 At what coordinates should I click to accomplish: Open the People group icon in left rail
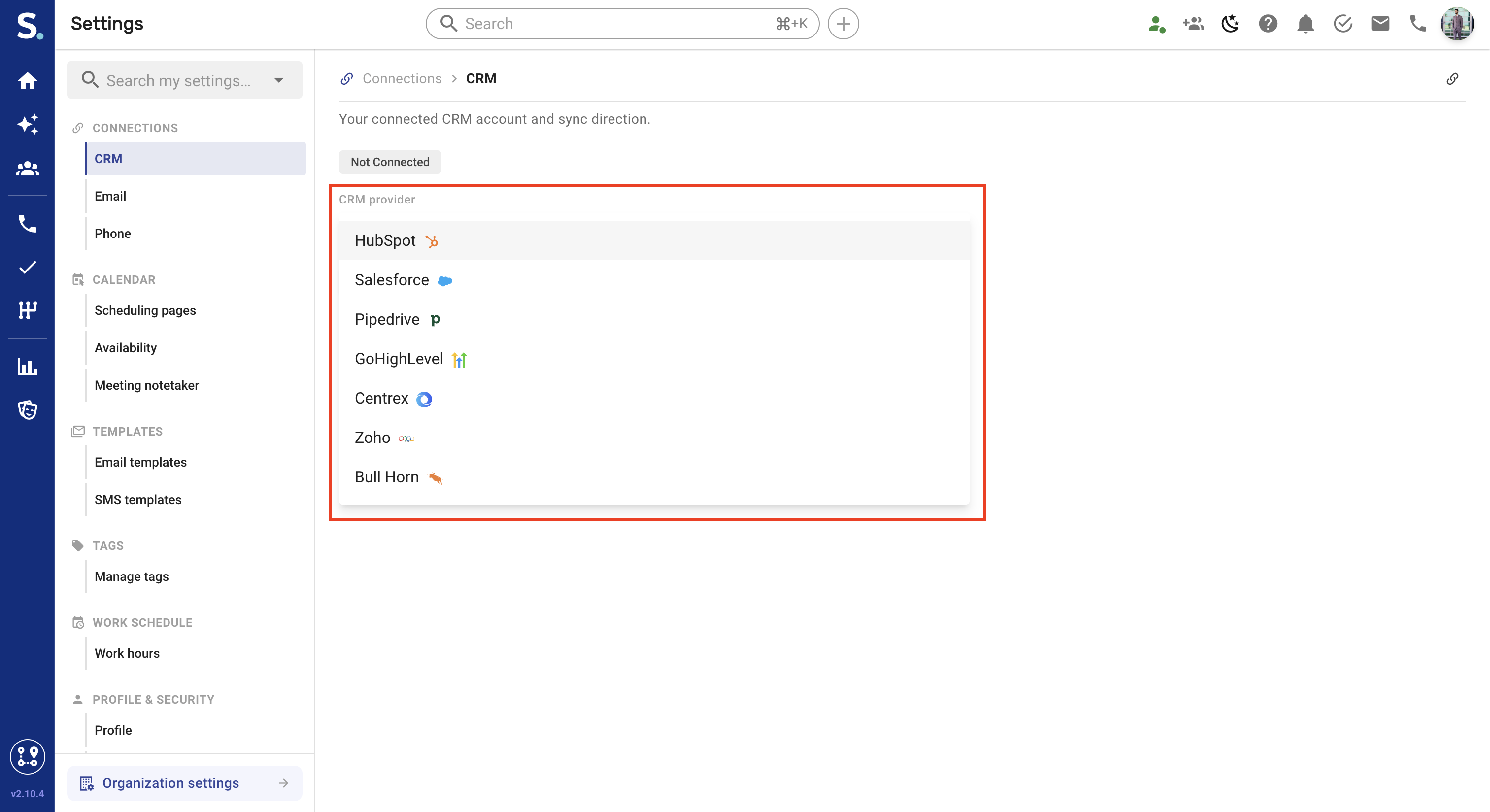coord(27,169)
